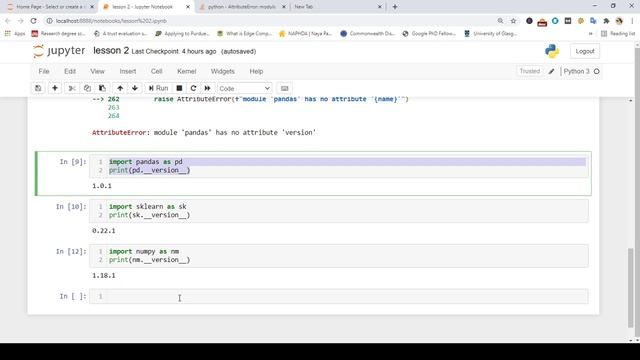Click the AttributeError message text
Viewport: 640px width, 360px height.
(x=204, y=133)
